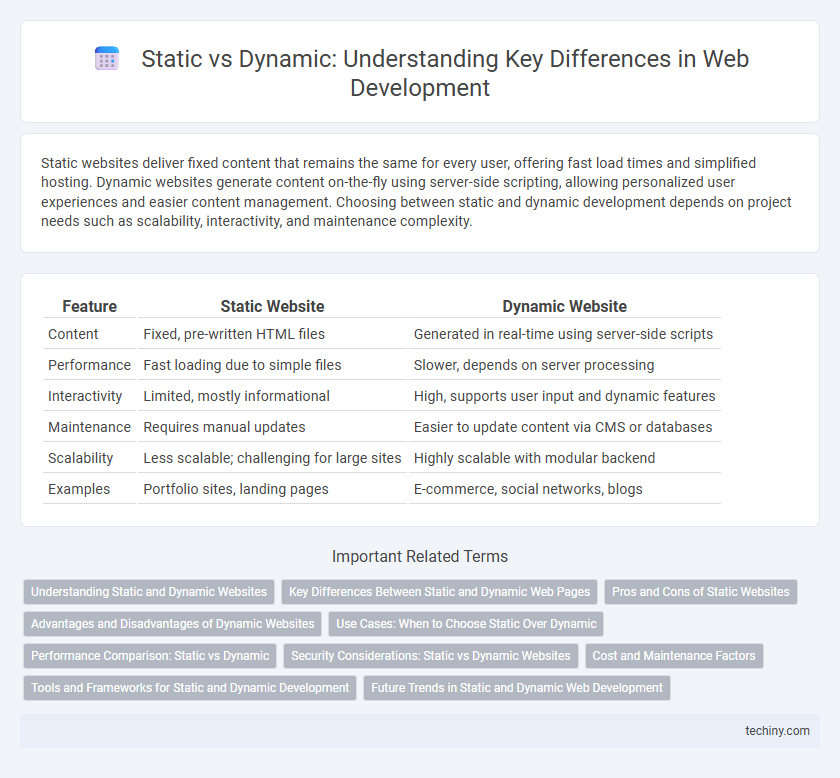Image resolution: width=840 pixels, height=778 pixels.
Task: Open Key Differences Between Static and Dynamic Web Pages
Action: (x=439, y=592)
